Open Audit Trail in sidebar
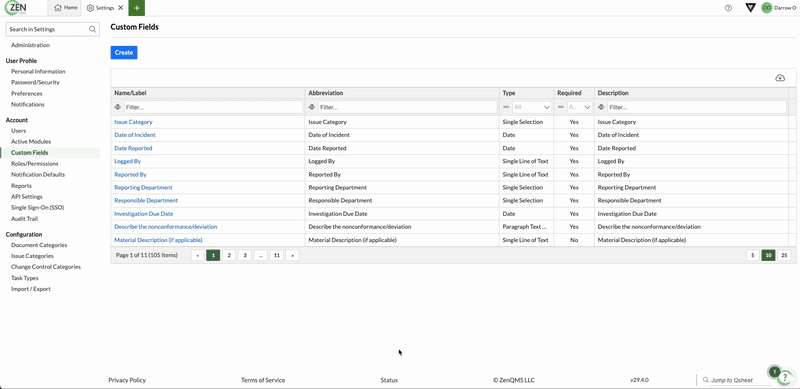The width and height of the screenshot is (800, 389). click(x=24, y=218)
